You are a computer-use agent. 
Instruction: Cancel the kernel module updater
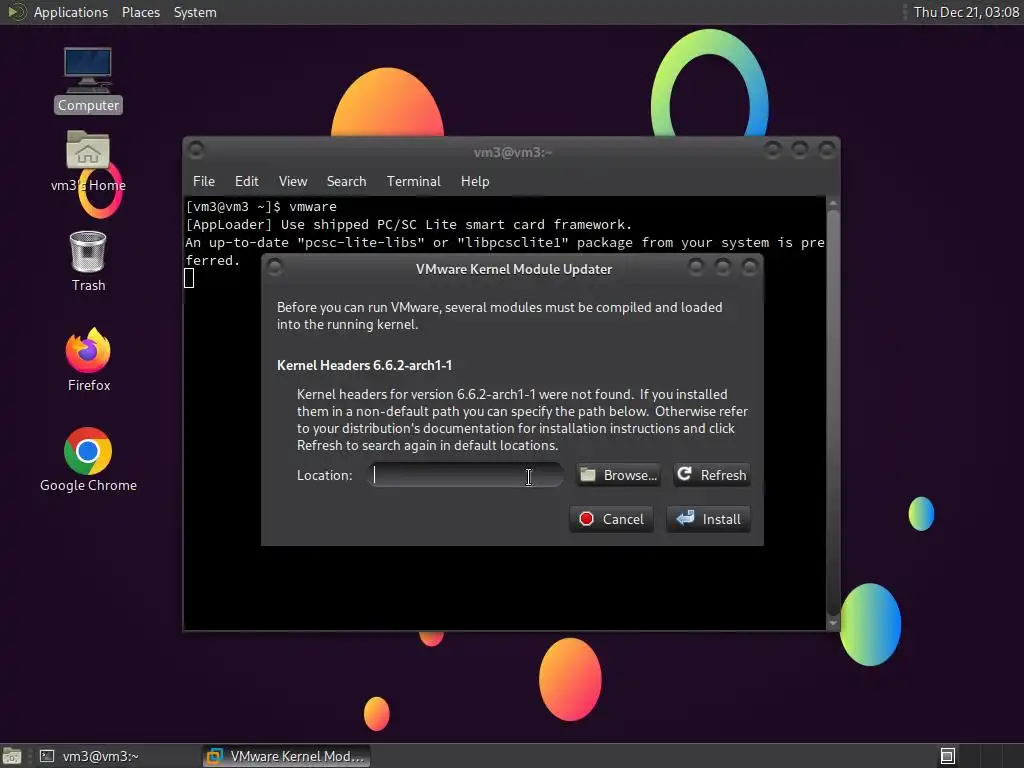pos(611,519)
